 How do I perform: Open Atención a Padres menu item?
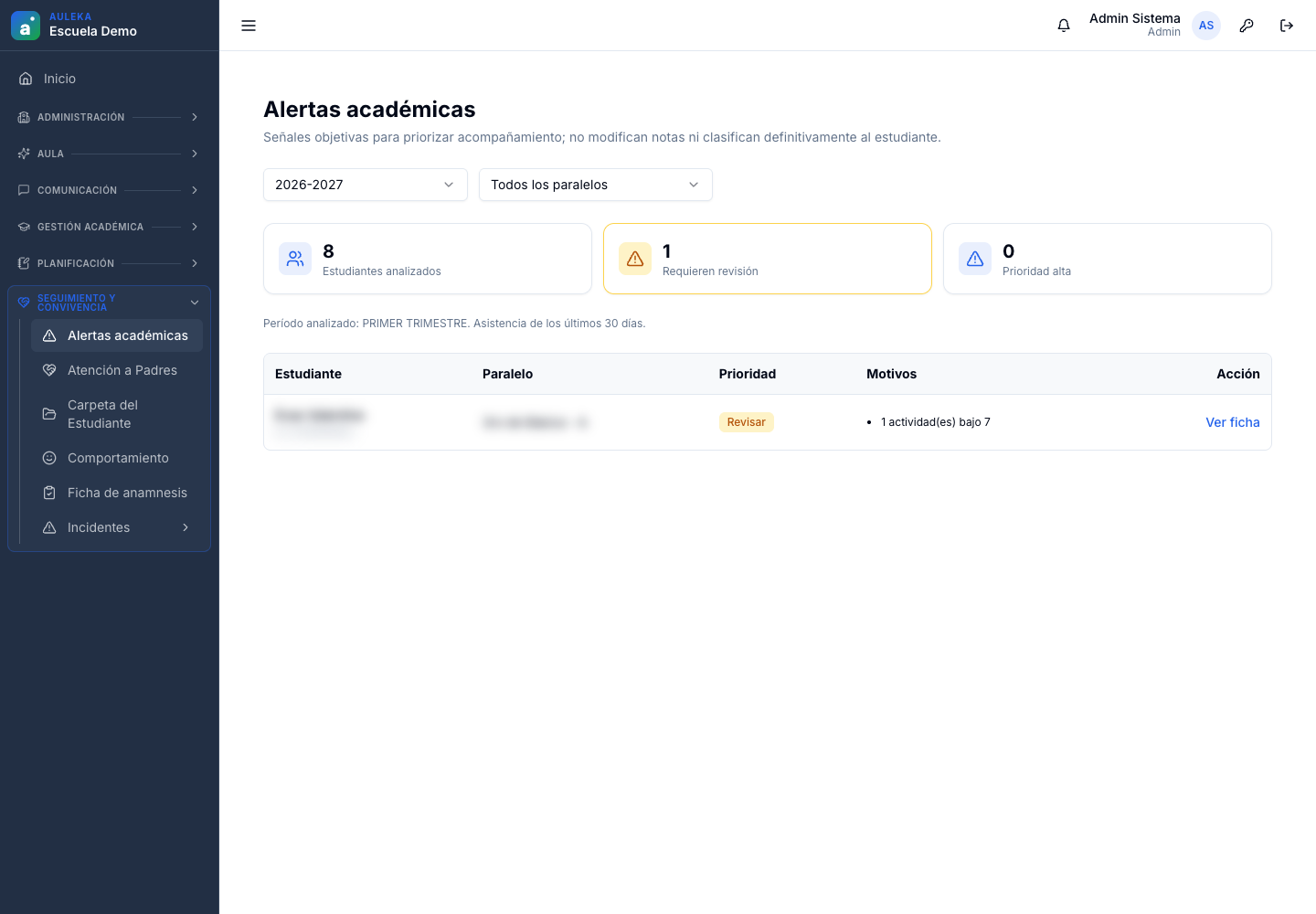(117, 370)
